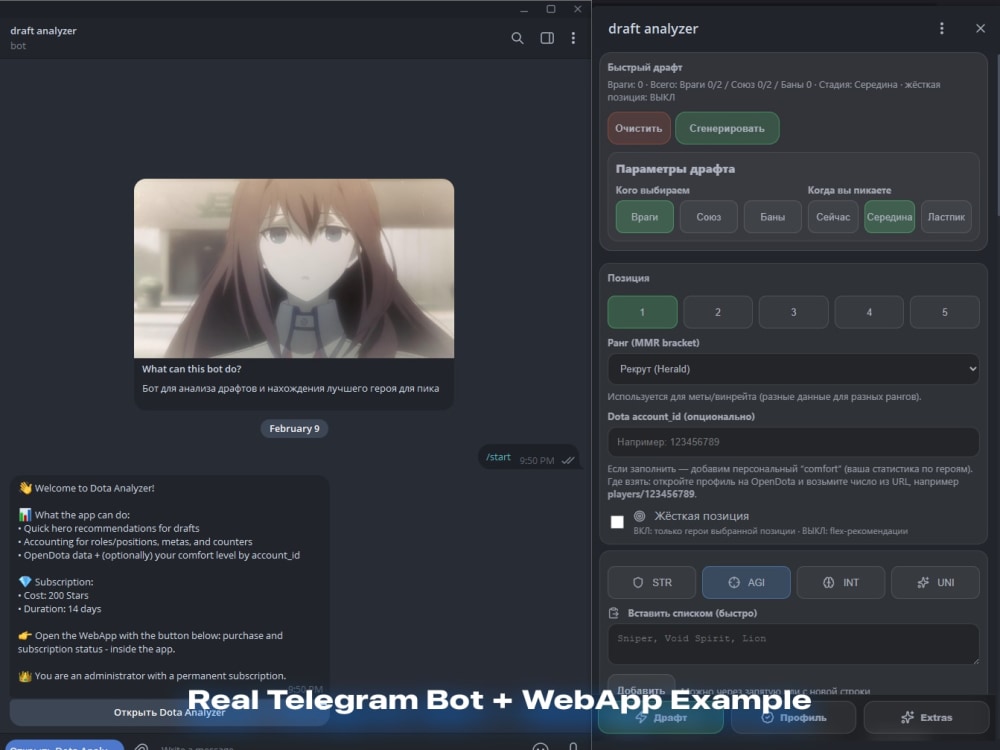Focus the hero list paste textarea
The width and height of the screenshot is (1000, 750).
793,644
